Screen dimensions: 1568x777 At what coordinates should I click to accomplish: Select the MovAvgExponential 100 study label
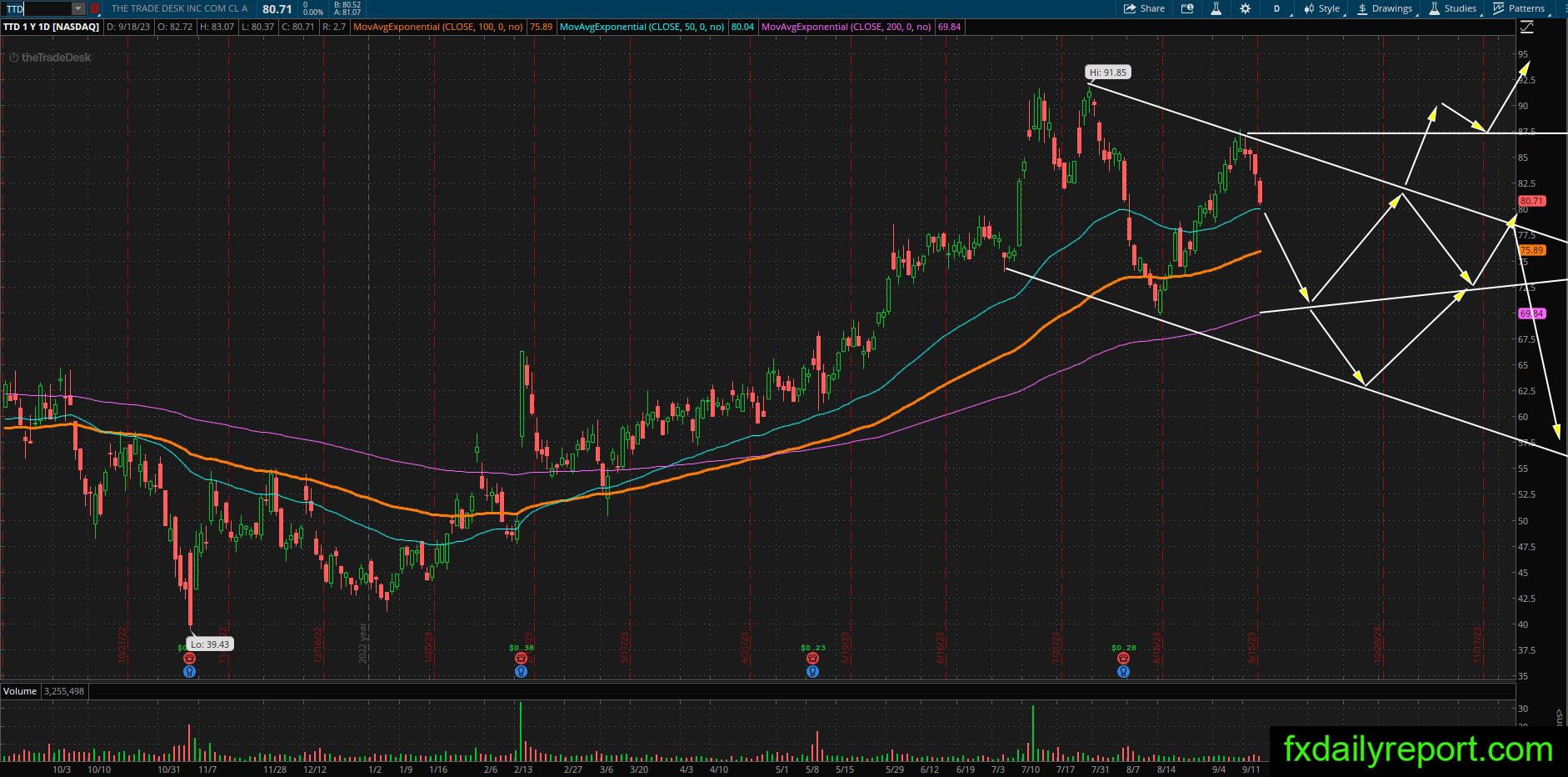coord(438,27)
